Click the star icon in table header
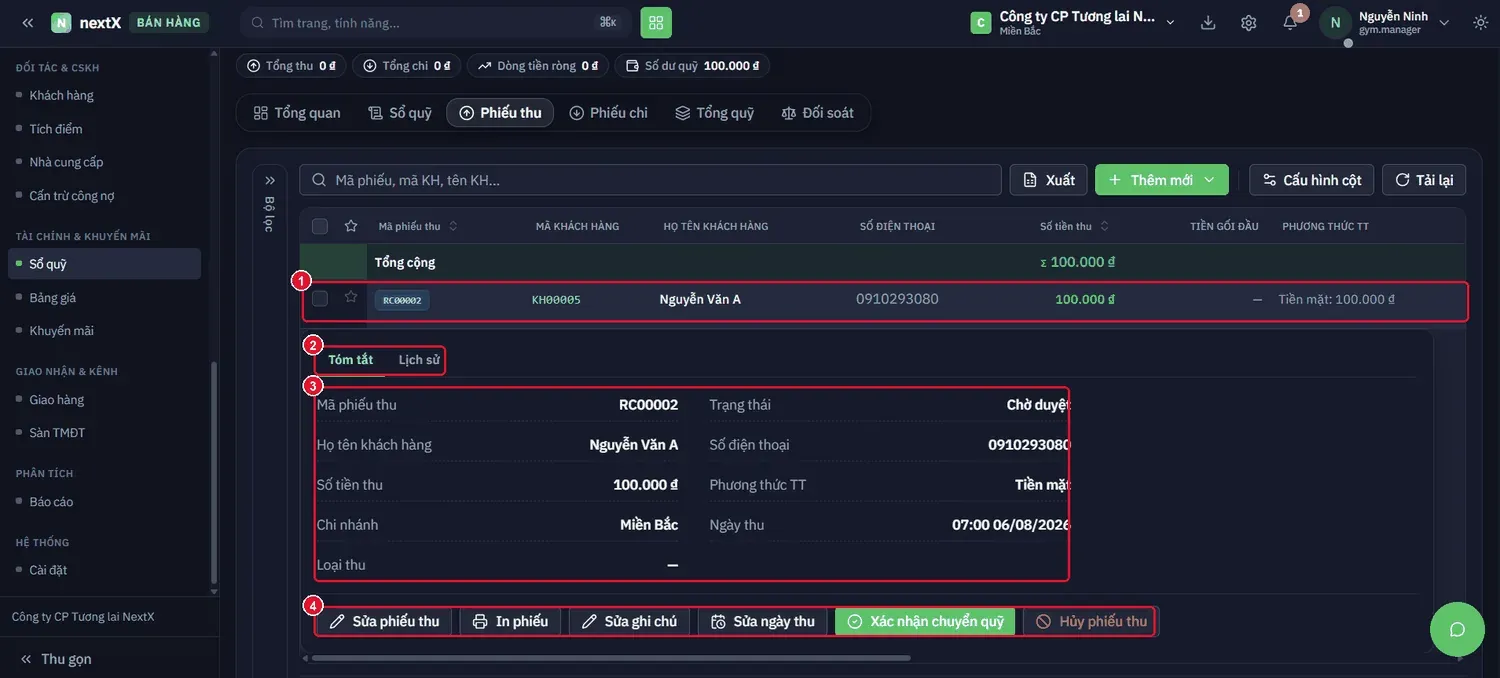 pos(351,226)
